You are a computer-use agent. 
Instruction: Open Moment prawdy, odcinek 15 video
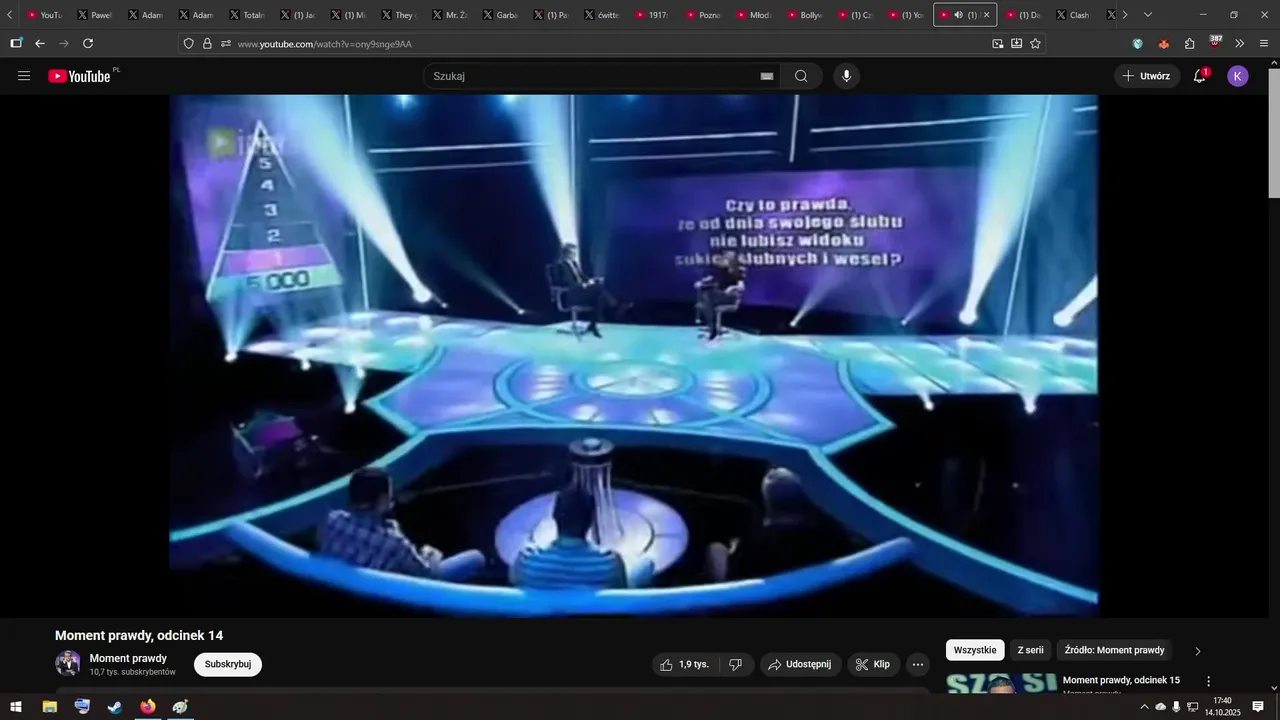(x=1121, y=680)
